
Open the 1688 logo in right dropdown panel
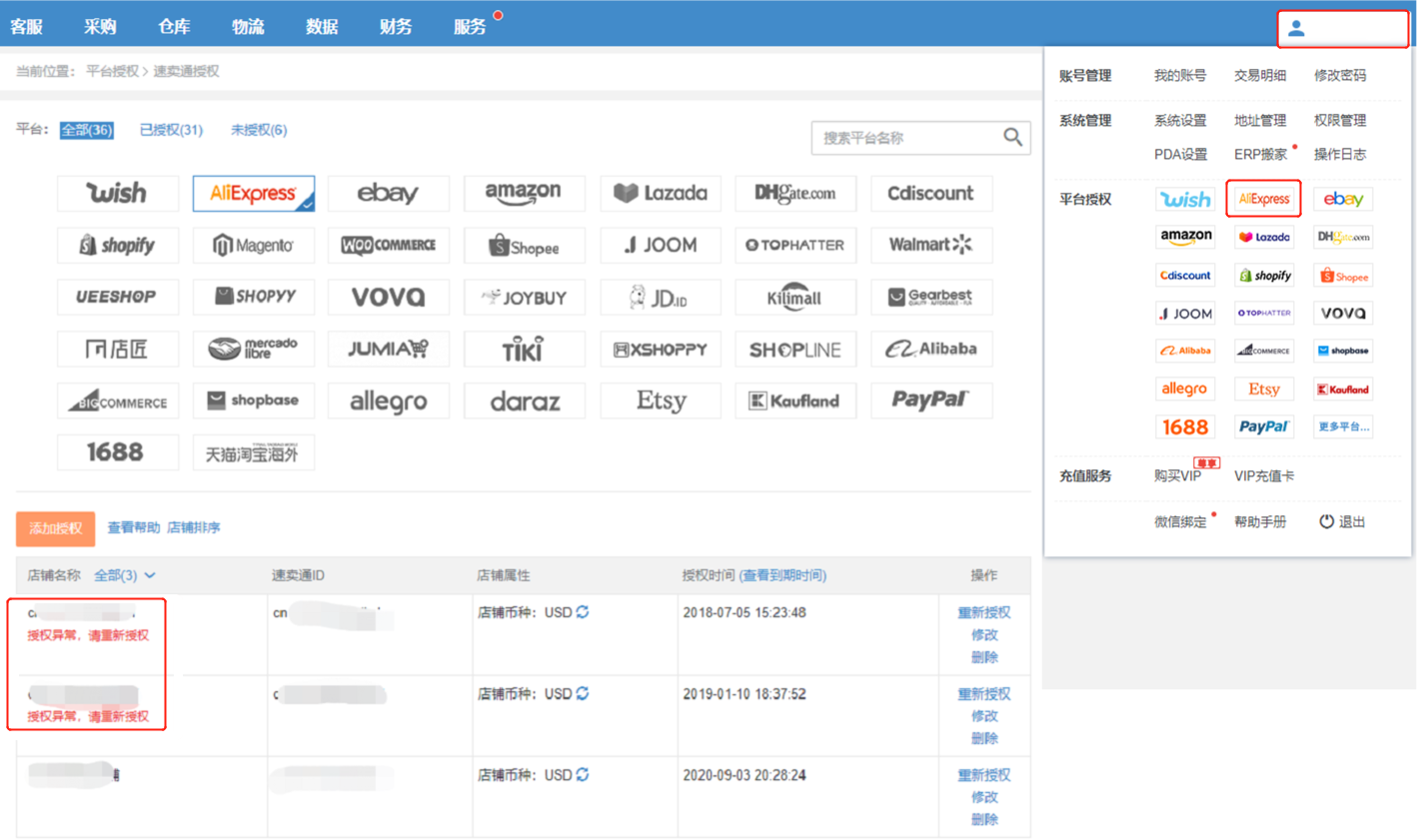pos(1185,426)
